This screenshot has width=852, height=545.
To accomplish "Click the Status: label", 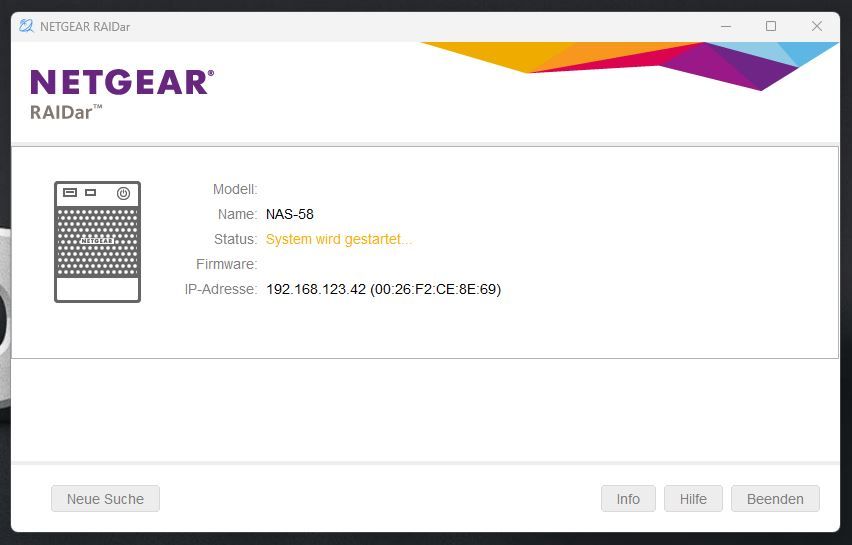I will pos(235,239).
